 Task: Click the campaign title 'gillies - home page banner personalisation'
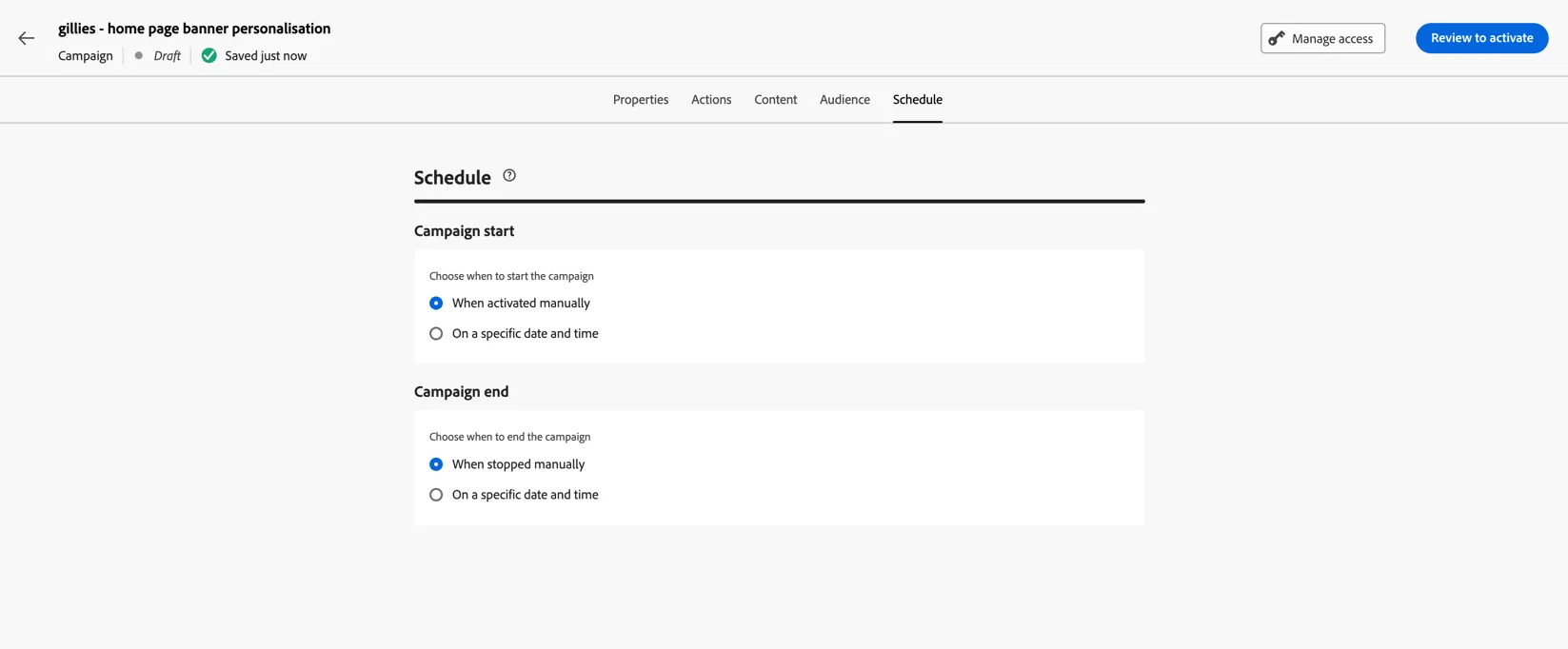194,29
